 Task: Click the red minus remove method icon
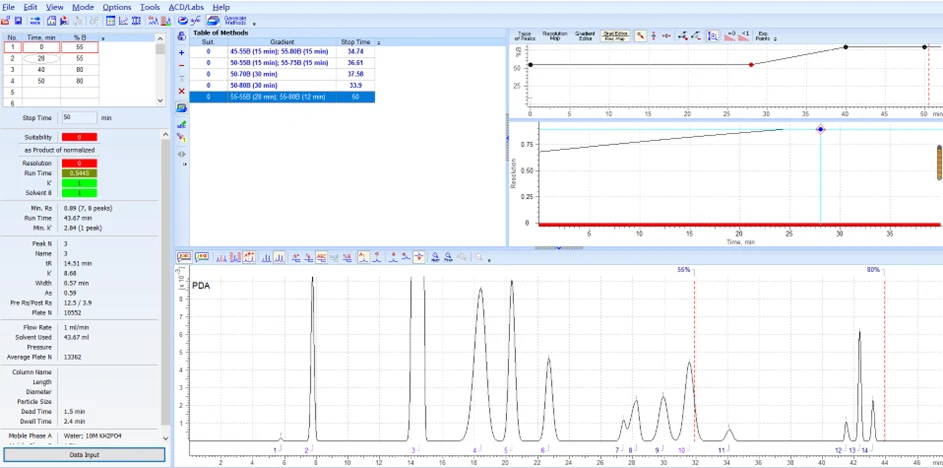[182, 66]
